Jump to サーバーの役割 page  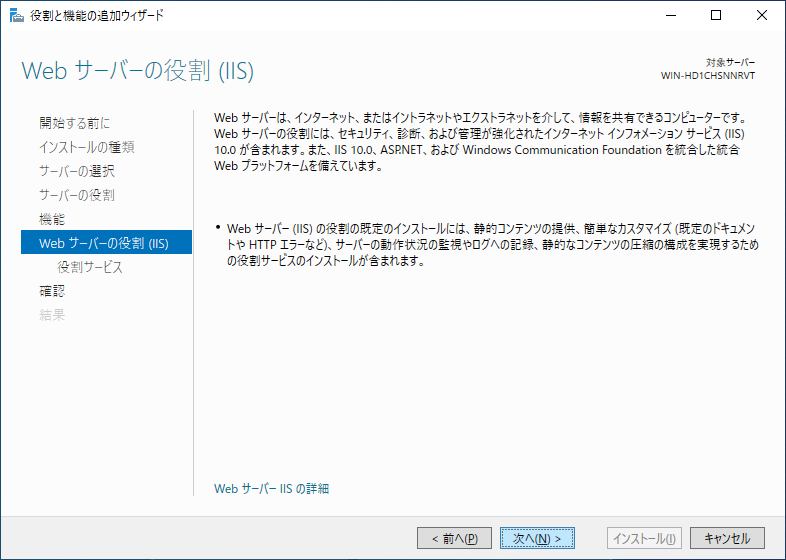pos(77,195)
